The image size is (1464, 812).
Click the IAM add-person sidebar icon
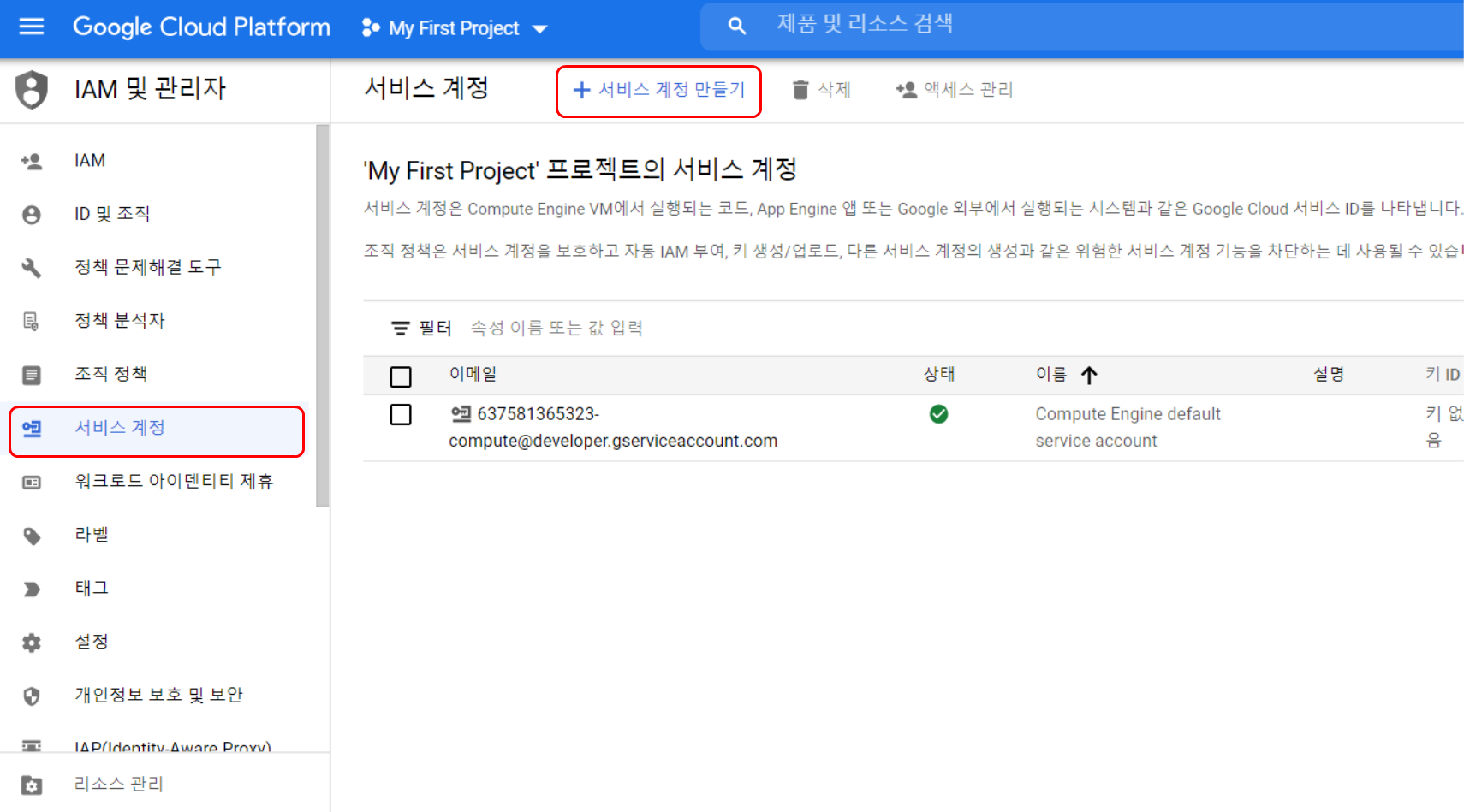pyautogui.click(x=32, y=161)
